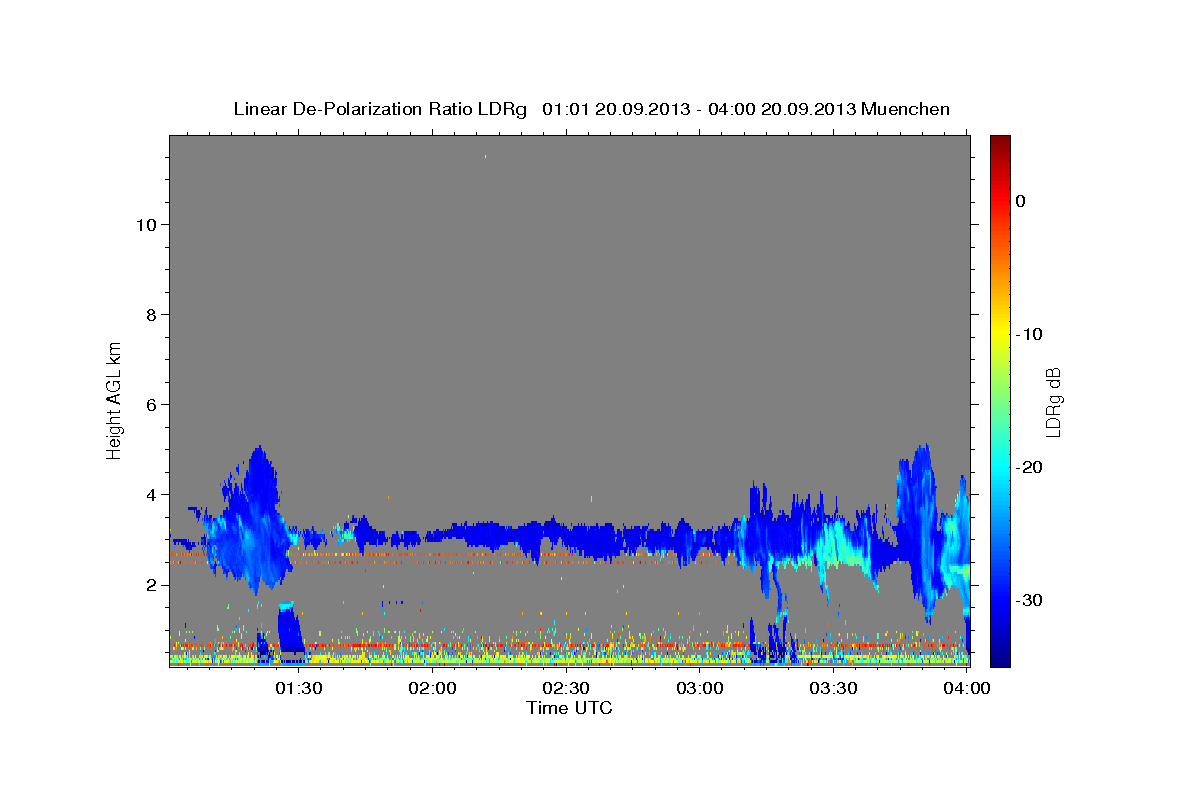Image resolution: width=1200 pixels, height=800 pixels.
Task: Click the 04:00 time tick label
Action: point(967,688)
